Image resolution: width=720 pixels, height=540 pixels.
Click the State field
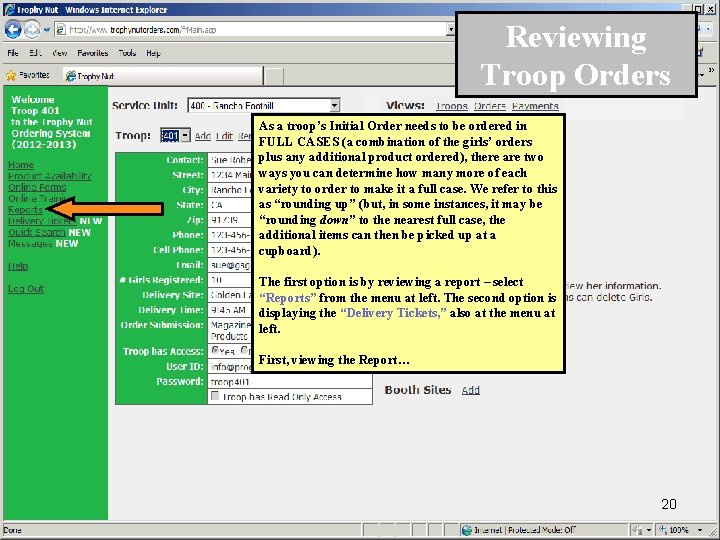(230, 205)
